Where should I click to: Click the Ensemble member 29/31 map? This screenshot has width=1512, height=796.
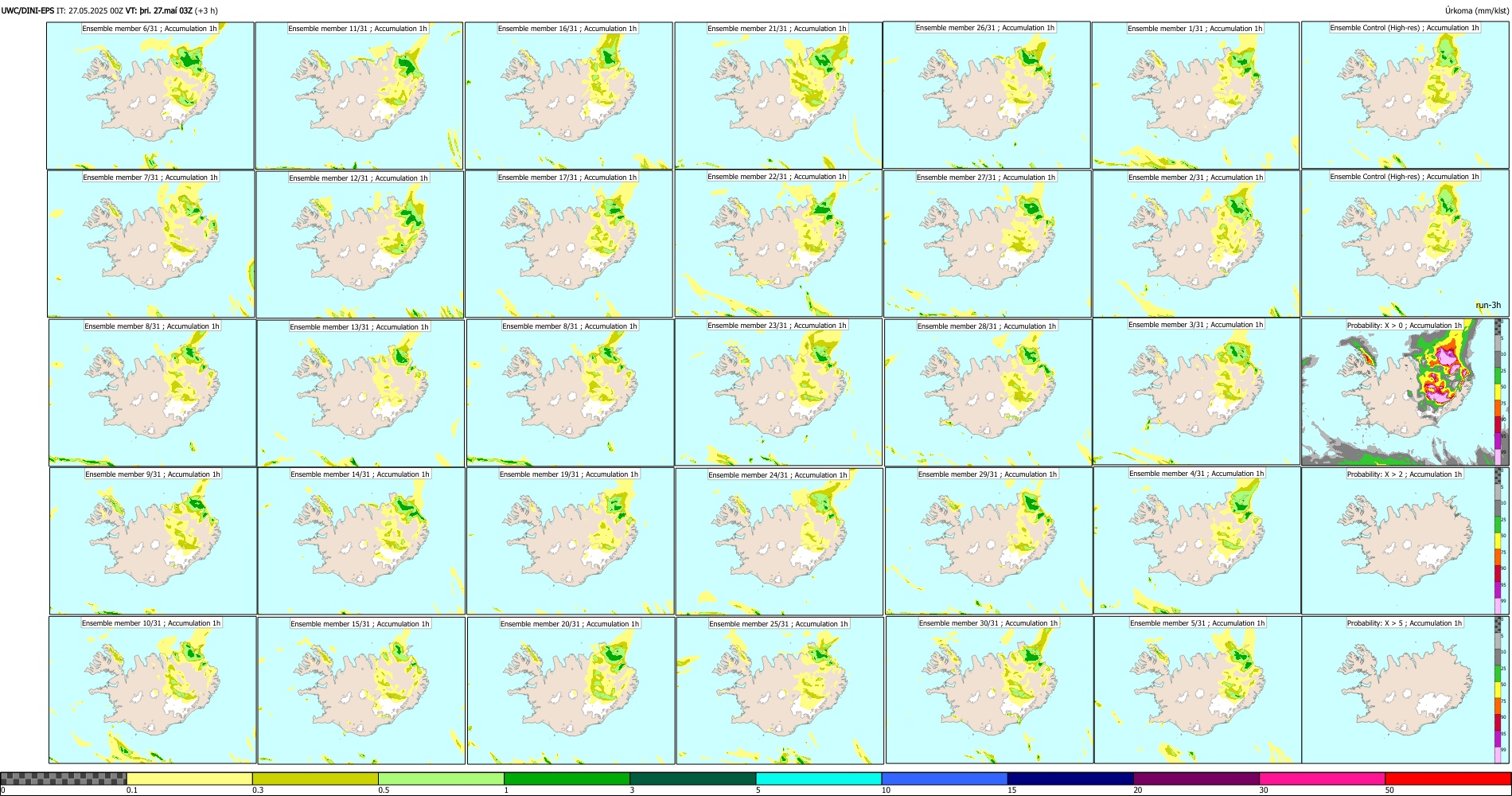point(988,540)
